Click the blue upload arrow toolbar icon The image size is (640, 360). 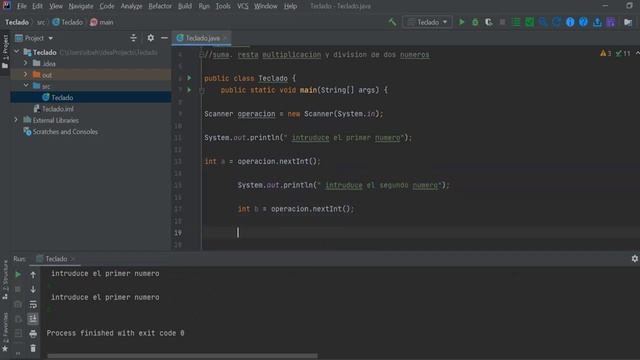(x=597, y=22)
